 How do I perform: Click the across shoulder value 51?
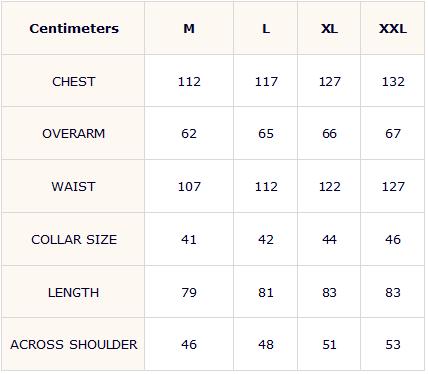click(x=329, y=345)
